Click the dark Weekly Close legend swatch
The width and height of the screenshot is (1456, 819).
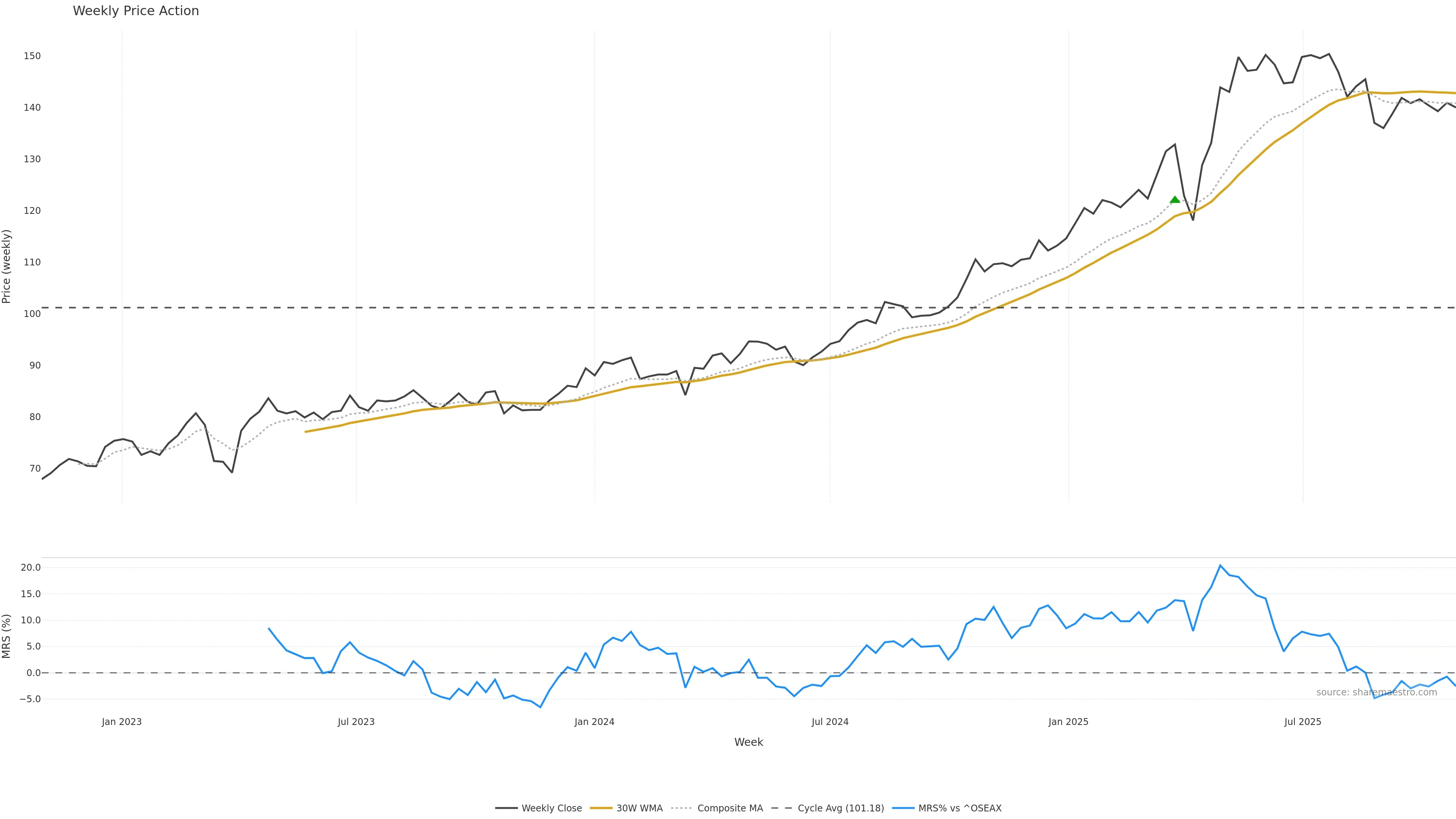(507, 808)
